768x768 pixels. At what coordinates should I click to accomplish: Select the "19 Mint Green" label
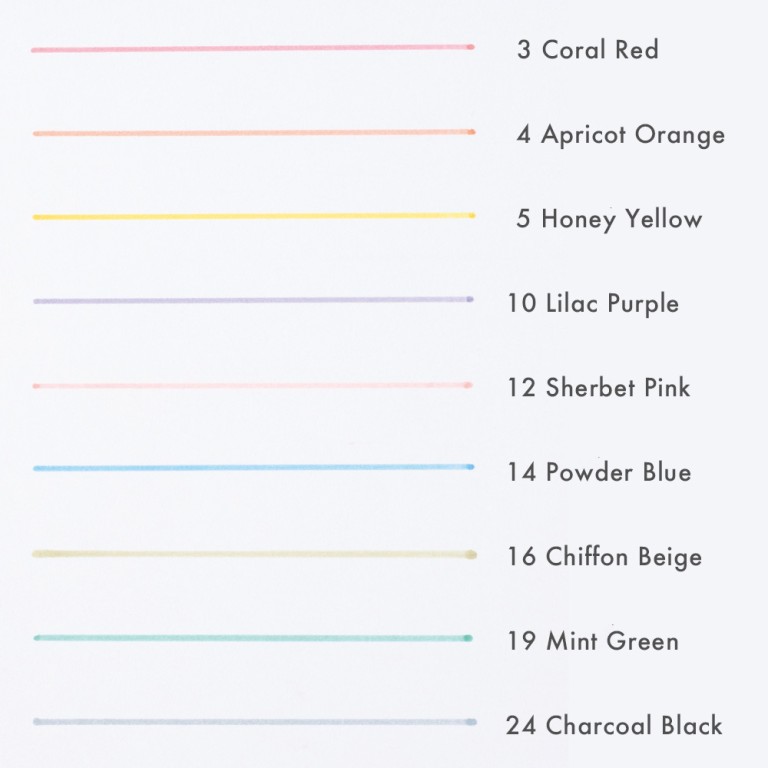pyautogui.click(x=593, y=641)
